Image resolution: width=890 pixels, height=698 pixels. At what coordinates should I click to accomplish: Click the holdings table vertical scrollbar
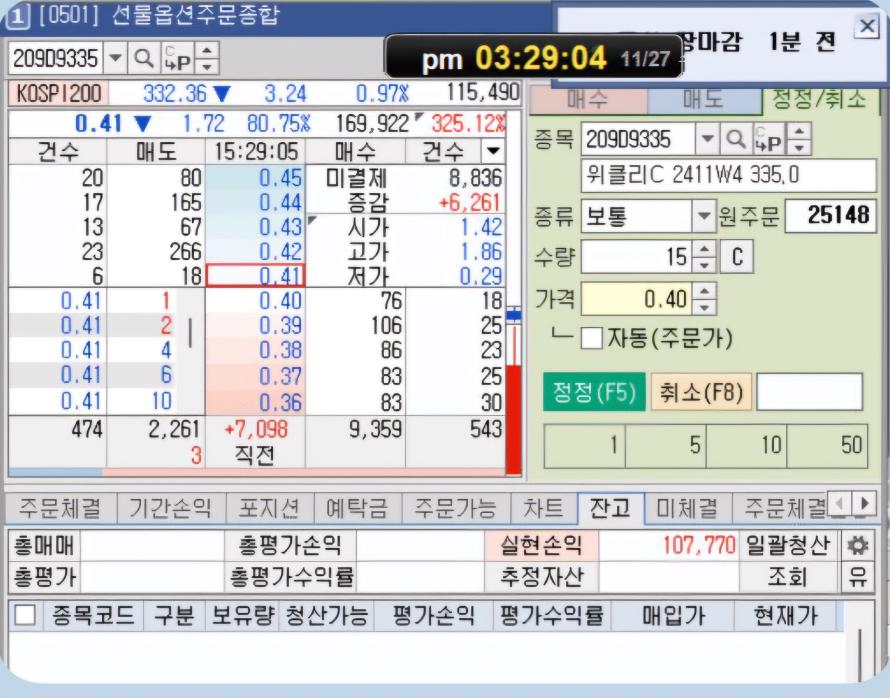point(860,653)
